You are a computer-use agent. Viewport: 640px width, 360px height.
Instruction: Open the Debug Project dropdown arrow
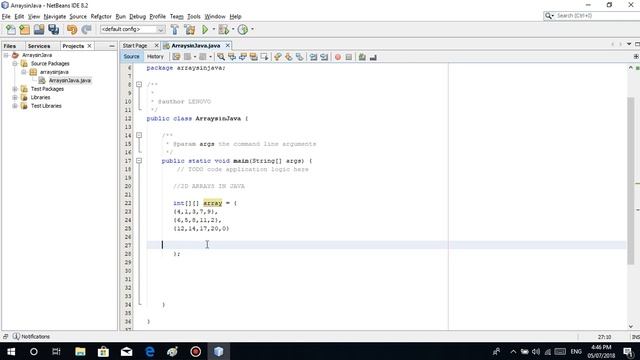[x=233, y=29]
